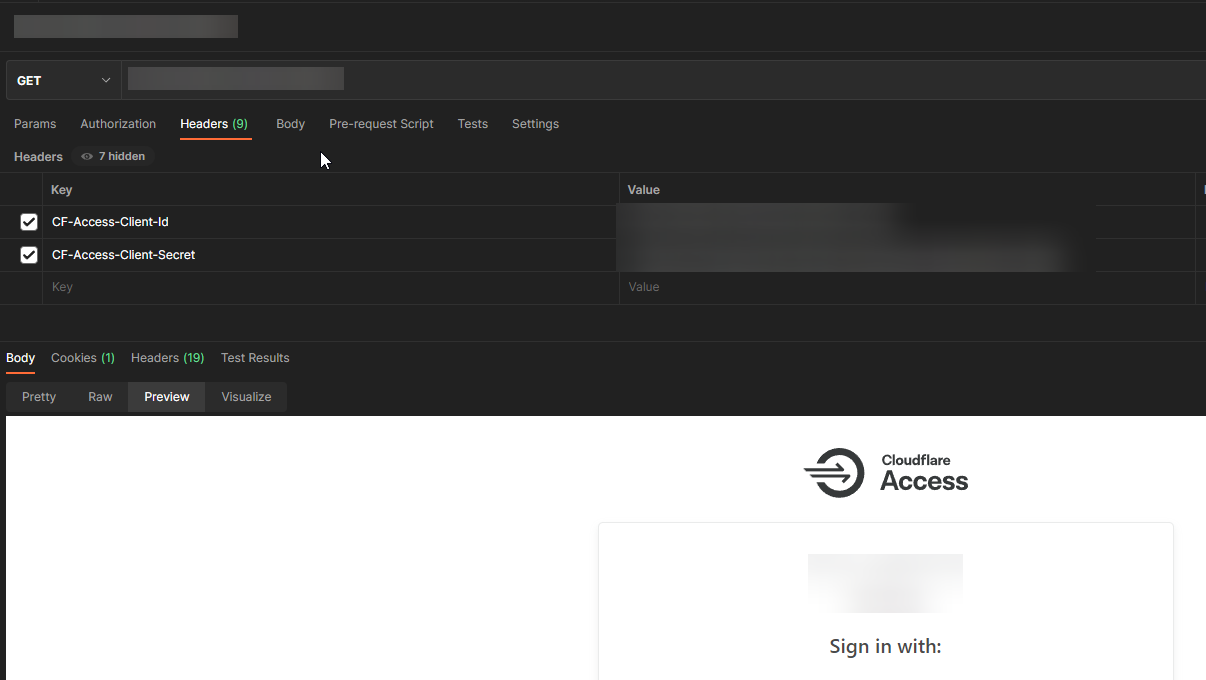The height and width of the screenshot is (680, 1206).
Task: Select the Preview response view
Action: click(167, 397)
